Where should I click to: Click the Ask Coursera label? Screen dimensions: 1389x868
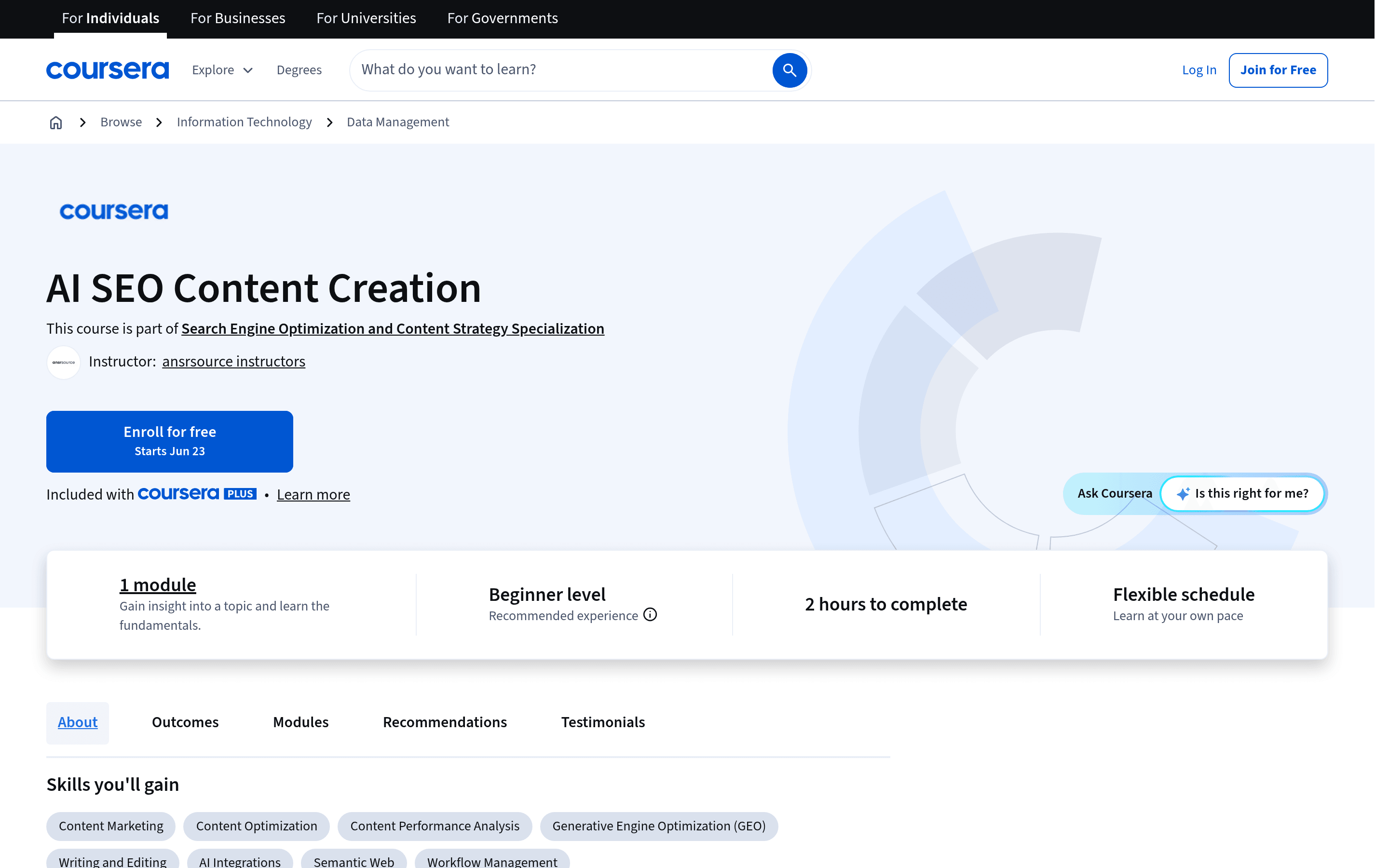click(1115, 494)
